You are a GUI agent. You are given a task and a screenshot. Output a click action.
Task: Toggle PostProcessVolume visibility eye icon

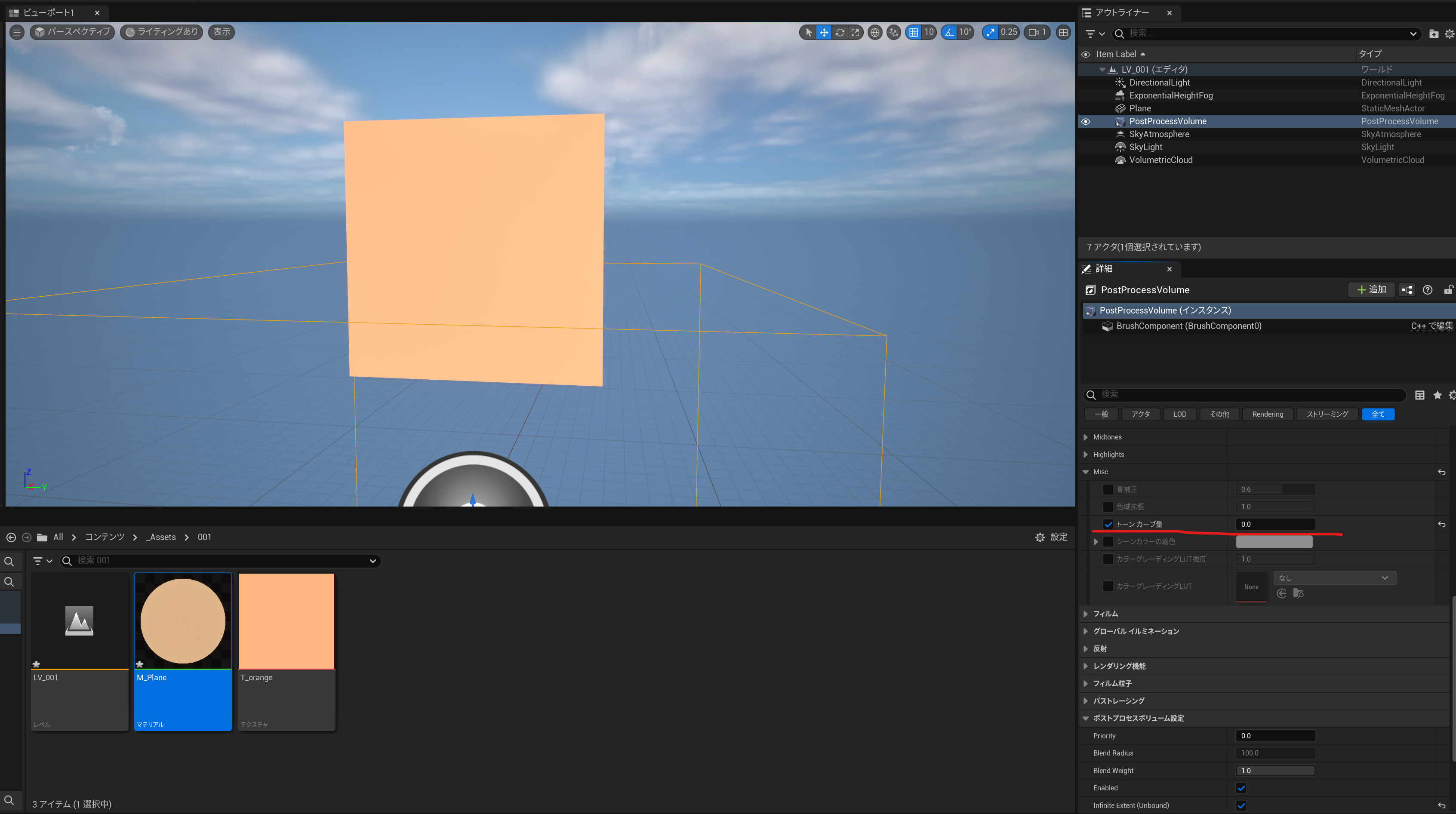coord(1086,121)
